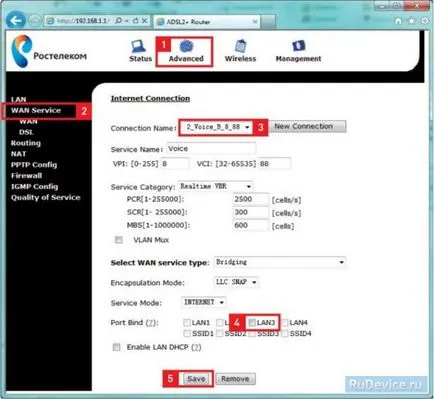Expand the Service Category dropdown
Image resolution: width=434 pixels, height=399 pixels.
(x=216, y=186)
